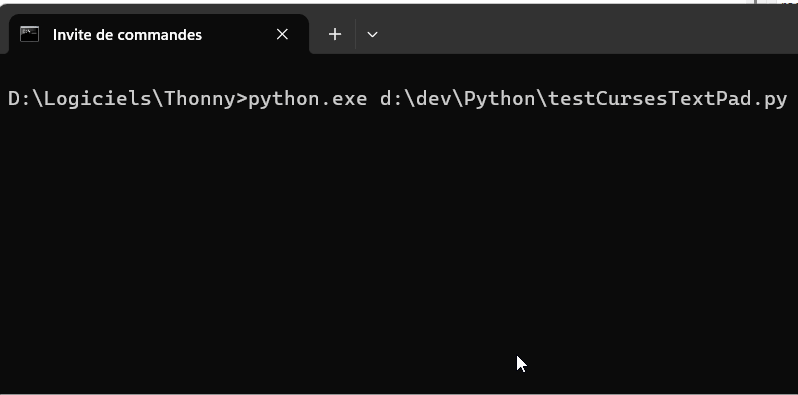Expand the terminal profiles dropdown chevron

point(372,34)
